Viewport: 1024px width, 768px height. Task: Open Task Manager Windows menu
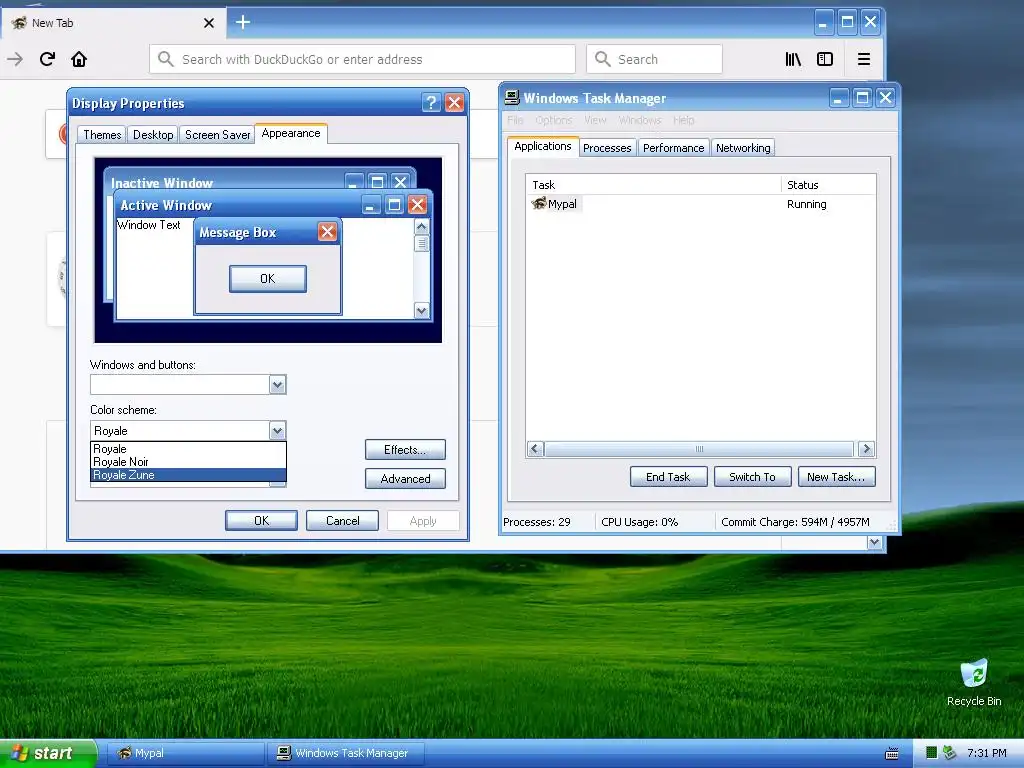click(x=640, y=120)
